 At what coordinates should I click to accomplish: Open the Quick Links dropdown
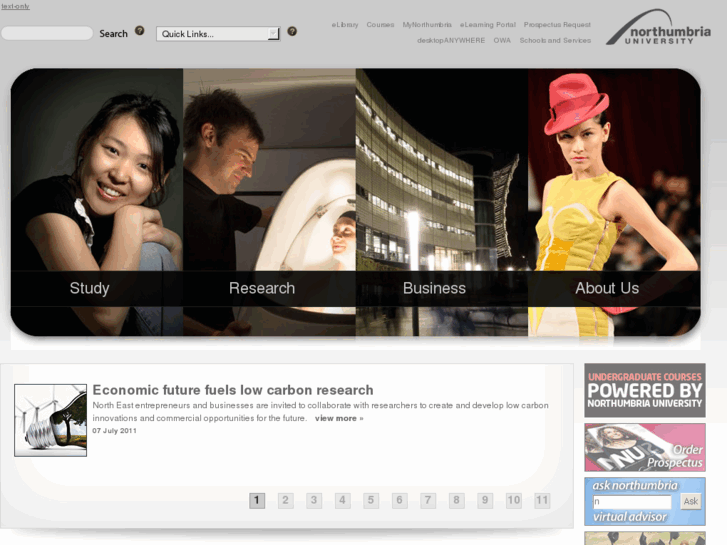(218, 34)
